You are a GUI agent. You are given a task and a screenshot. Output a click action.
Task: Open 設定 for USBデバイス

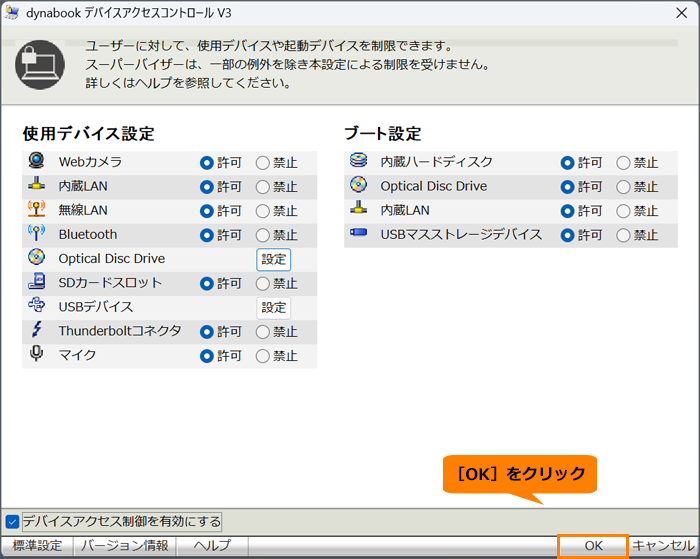click(274, 308)
